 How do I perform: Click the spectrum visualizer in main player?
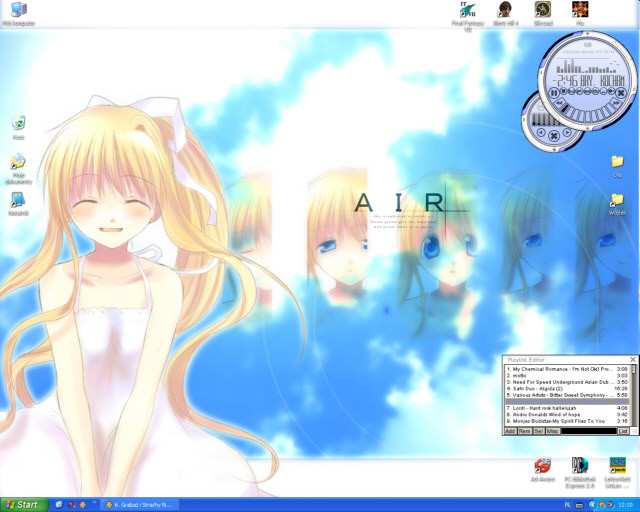point(586,66)
